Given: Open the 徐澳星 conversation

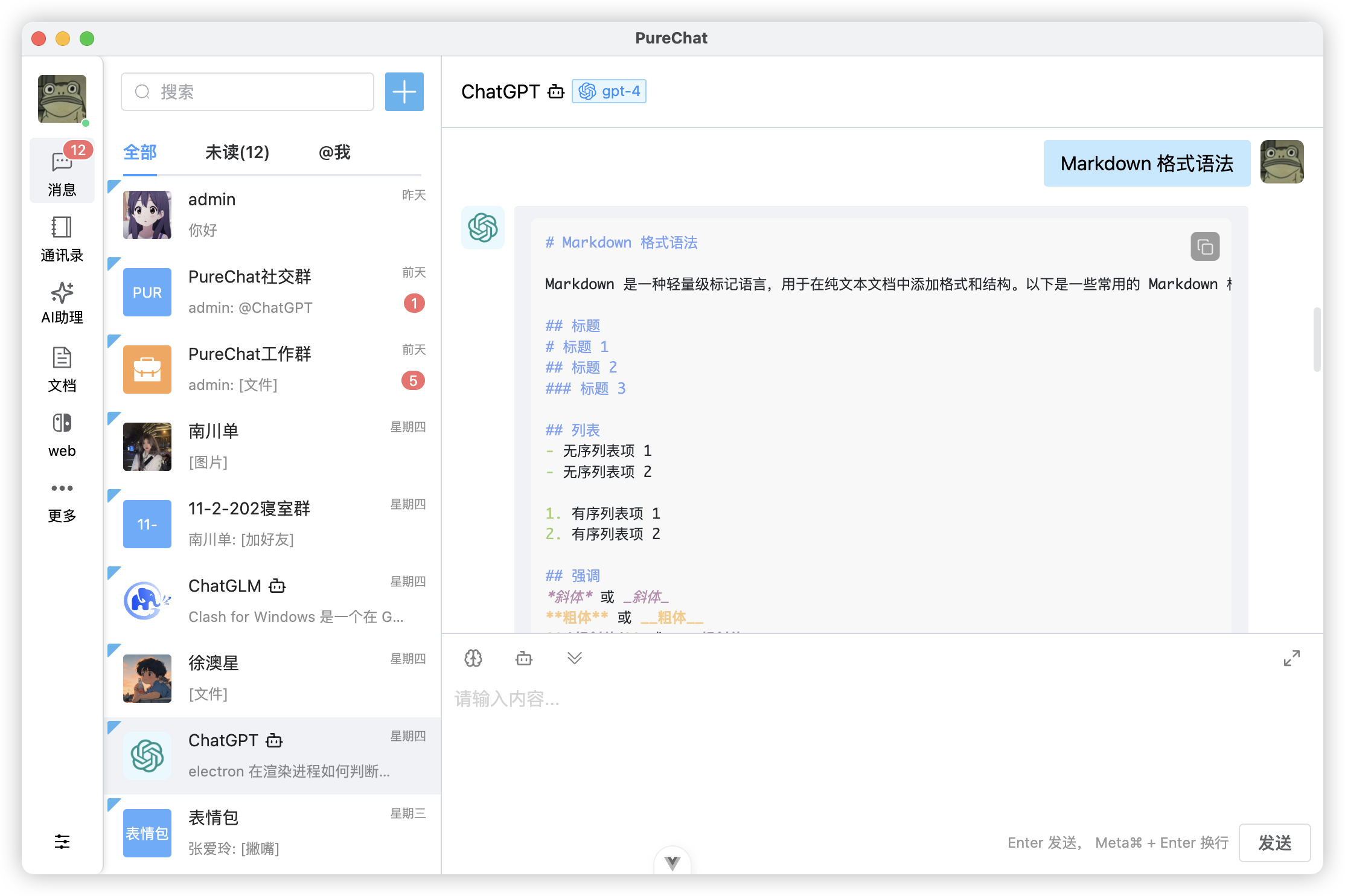Looking at the screenshot, I should (x=273, y=679).
